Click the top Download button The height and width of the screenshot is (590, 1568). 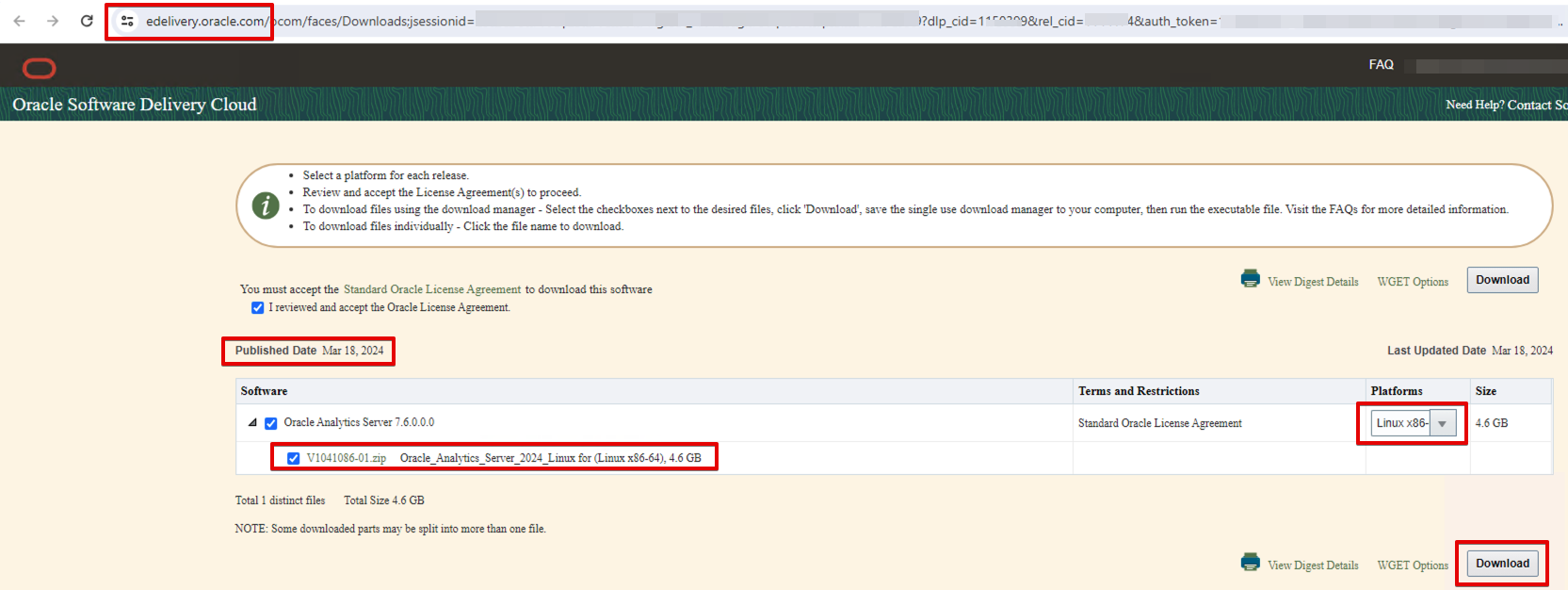coord(1502,280)
